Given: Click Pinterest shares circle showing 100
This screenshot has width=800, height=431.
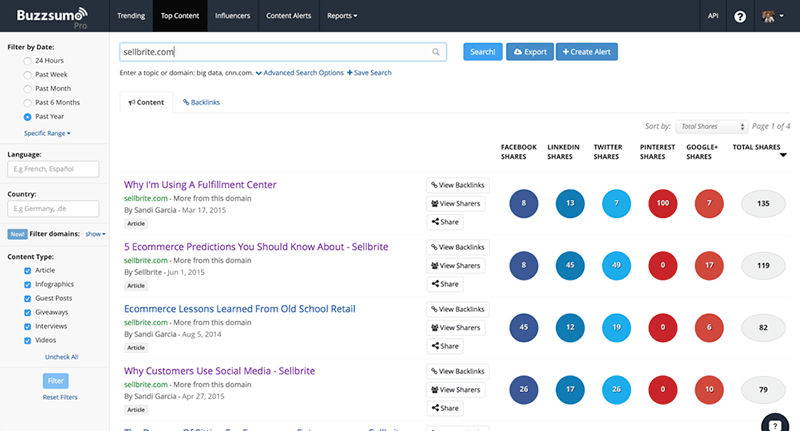Looking at the screenshot, I should coord(663,204).
